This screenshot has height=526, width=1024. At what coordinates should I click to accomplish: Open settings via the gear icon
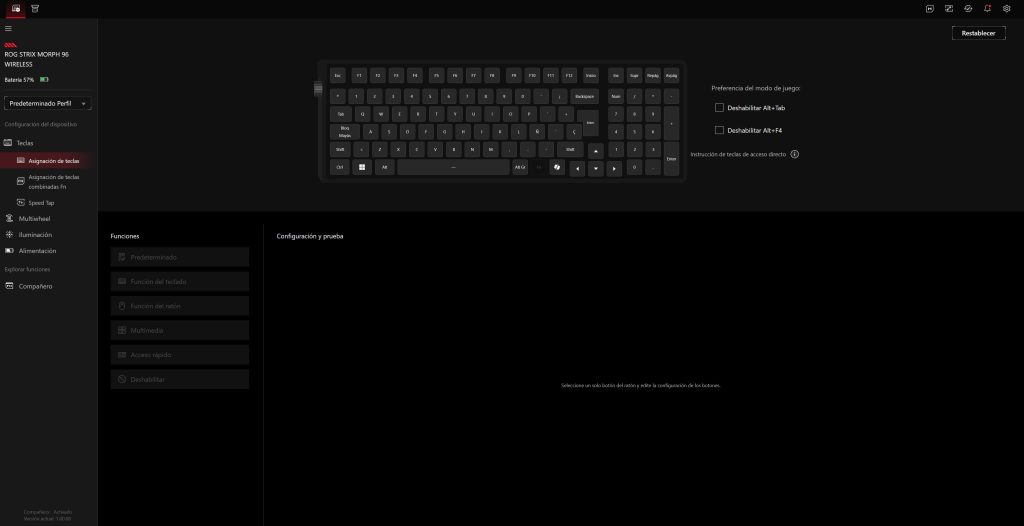pyautogui.click(x=1007, y=8)
